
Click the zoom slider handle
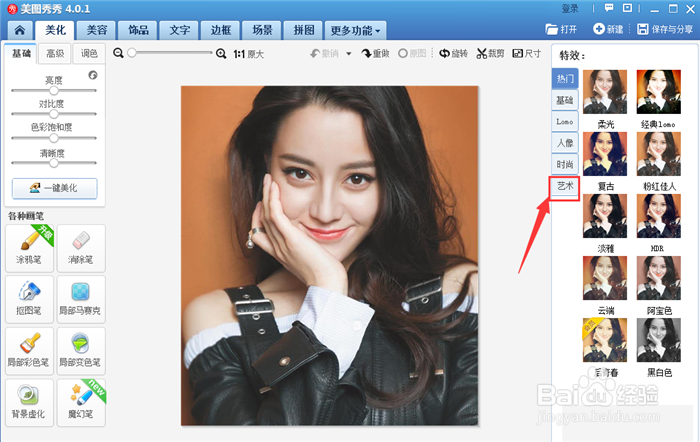coord(132,53)
